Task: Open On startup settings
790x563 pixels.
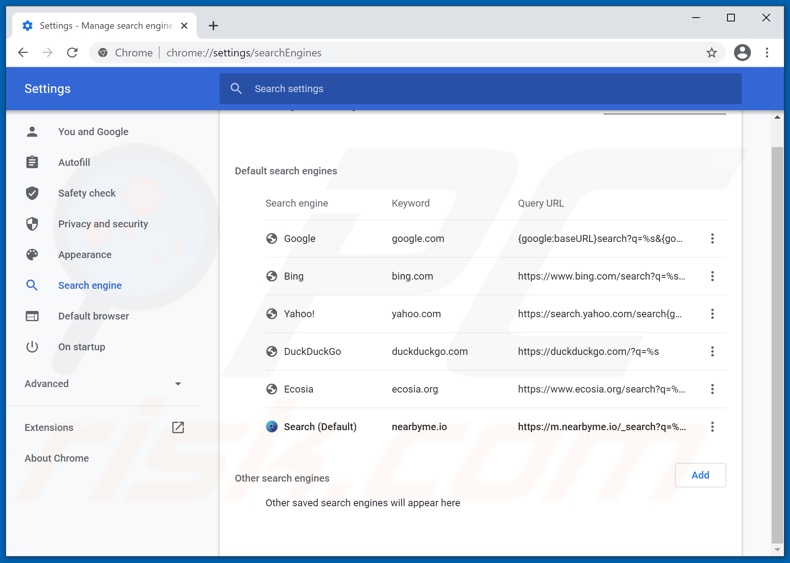Action: click(x=82, y=347)
